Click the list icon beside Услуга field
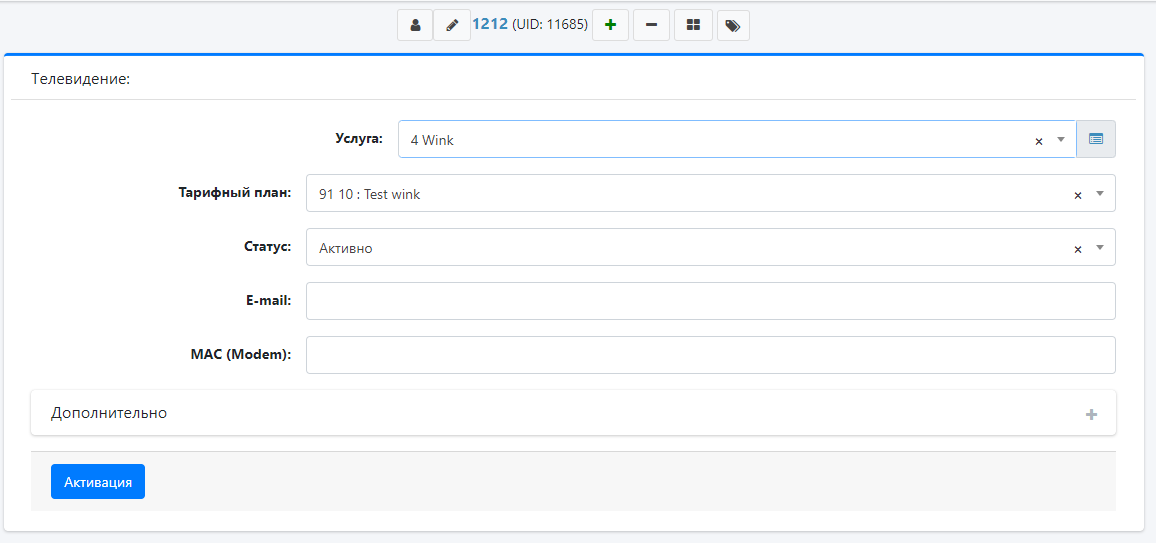The width and height of the screenshot is (1156, 543). pos(1096,140)
